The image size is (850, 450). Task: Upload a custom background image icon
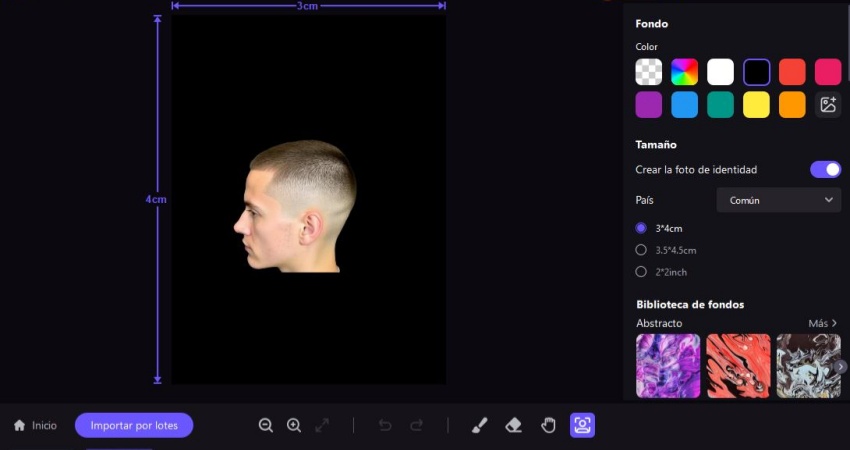point(828,105)
